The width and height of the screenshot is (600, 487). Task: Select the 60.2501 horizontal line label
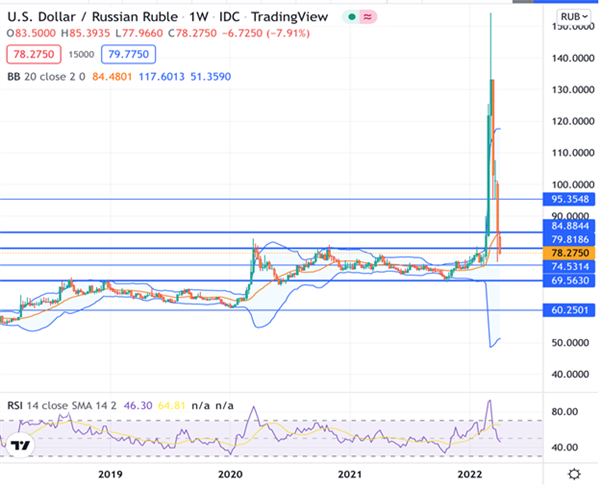click(x=569, y=310)
